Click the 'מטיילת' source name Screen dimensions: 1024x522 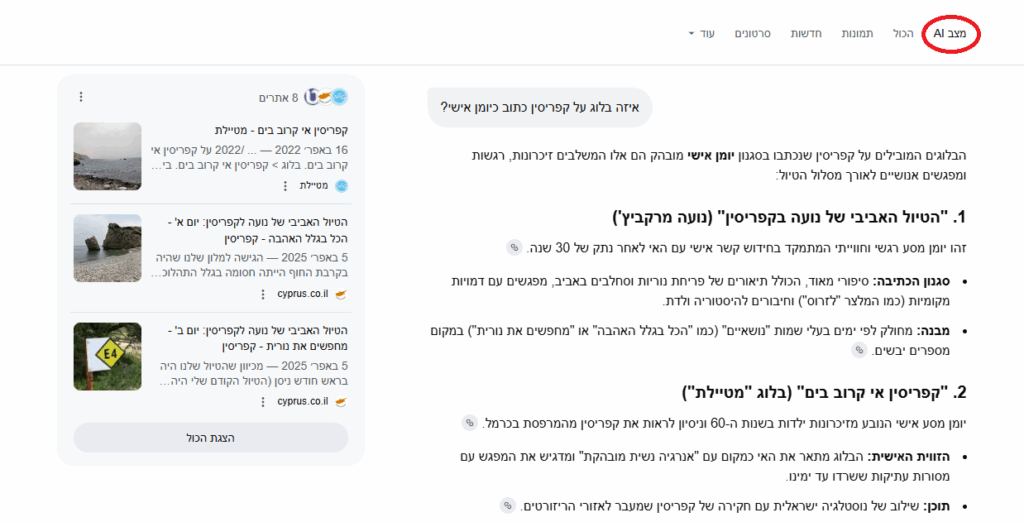(314, 186)
